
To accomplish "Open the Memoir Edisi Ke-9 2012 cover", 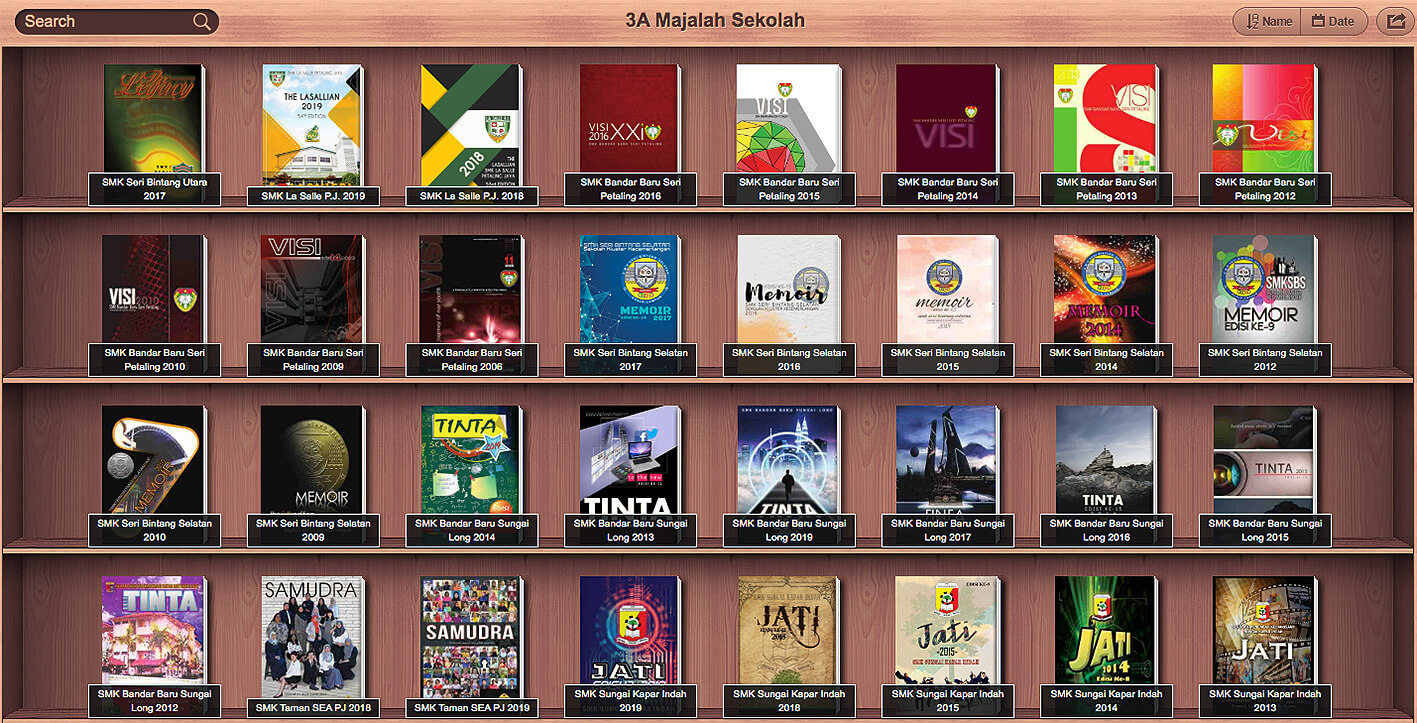I will point(1263,290).
